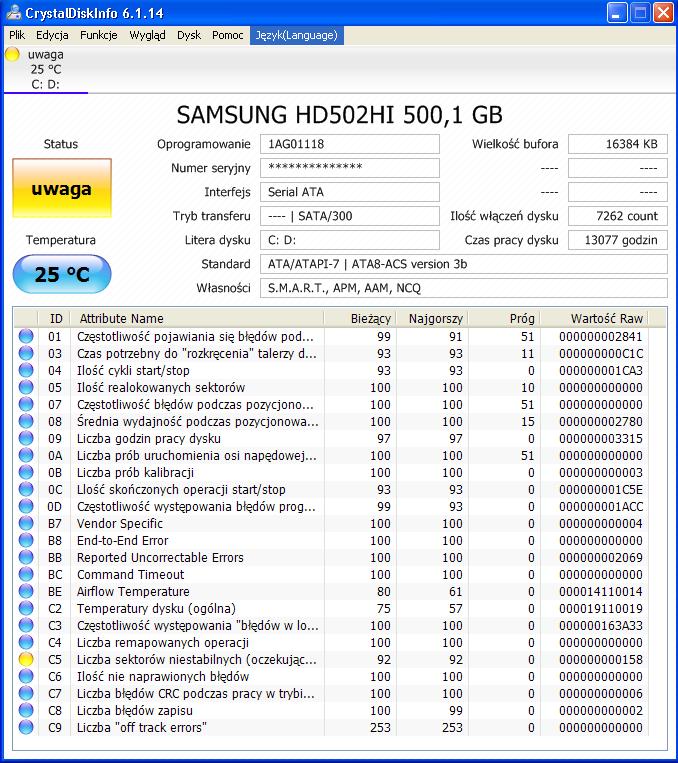This screenshot has width=678, height=763.
Task: Click the yellow uwaga health status button
Action: click(x=62, y=188)
